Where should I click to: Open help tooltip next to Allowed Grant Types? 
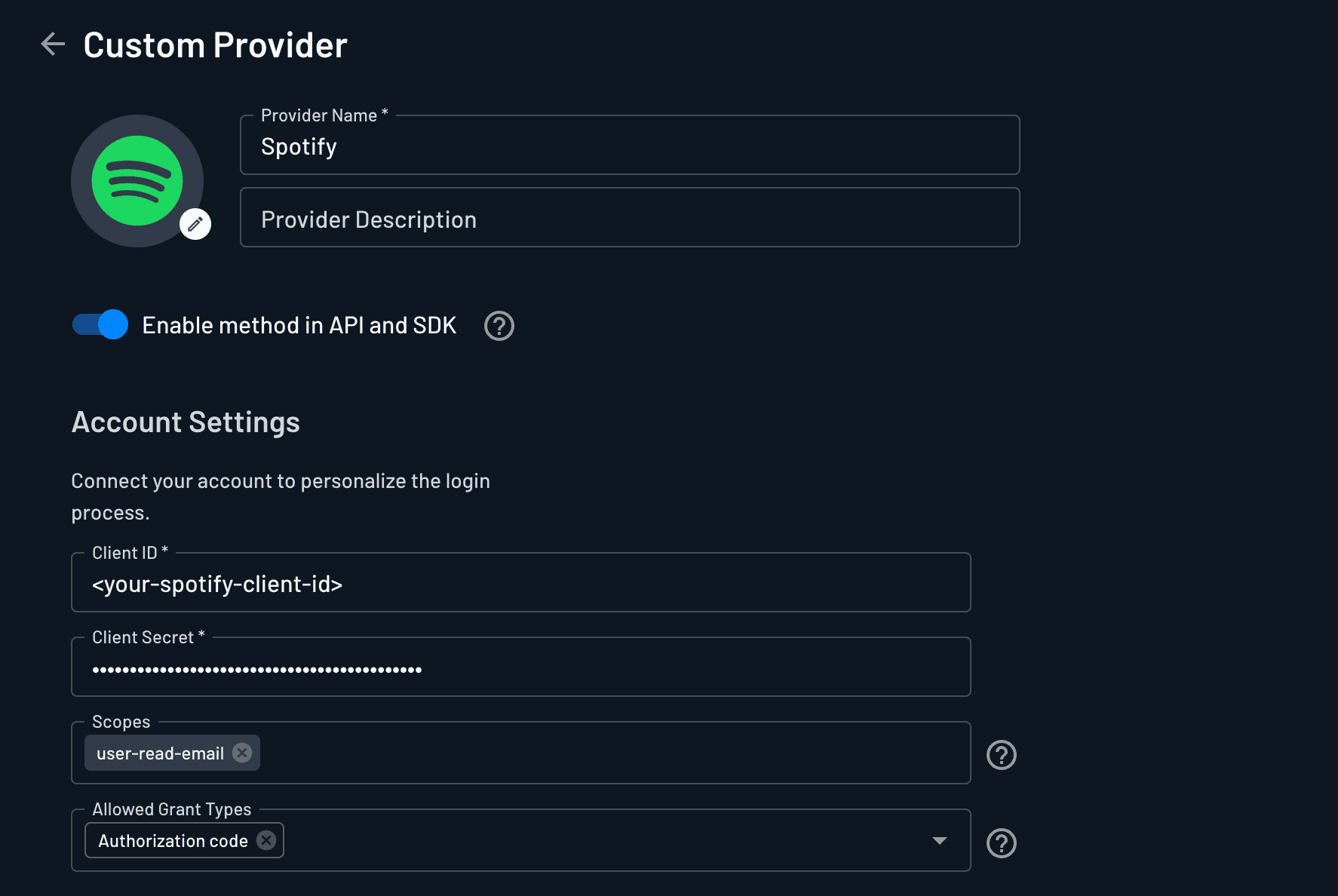point(1001,843)
